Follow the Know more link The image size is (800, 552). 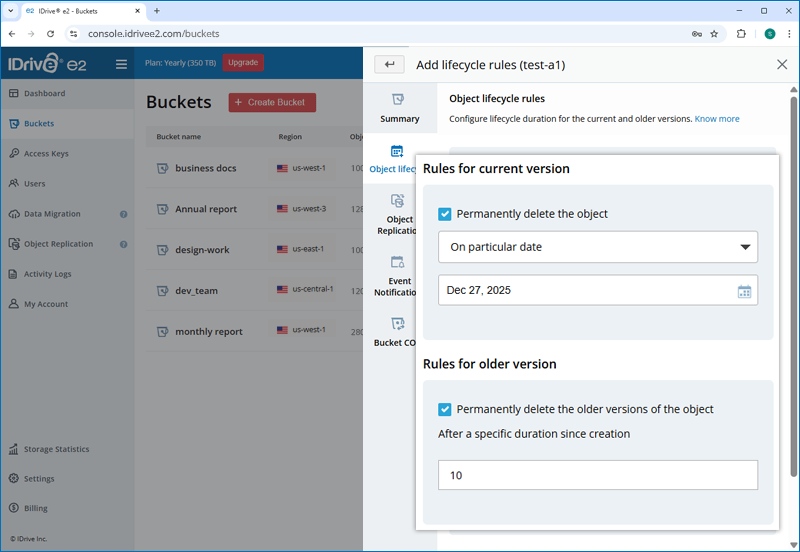click(717, 119)
